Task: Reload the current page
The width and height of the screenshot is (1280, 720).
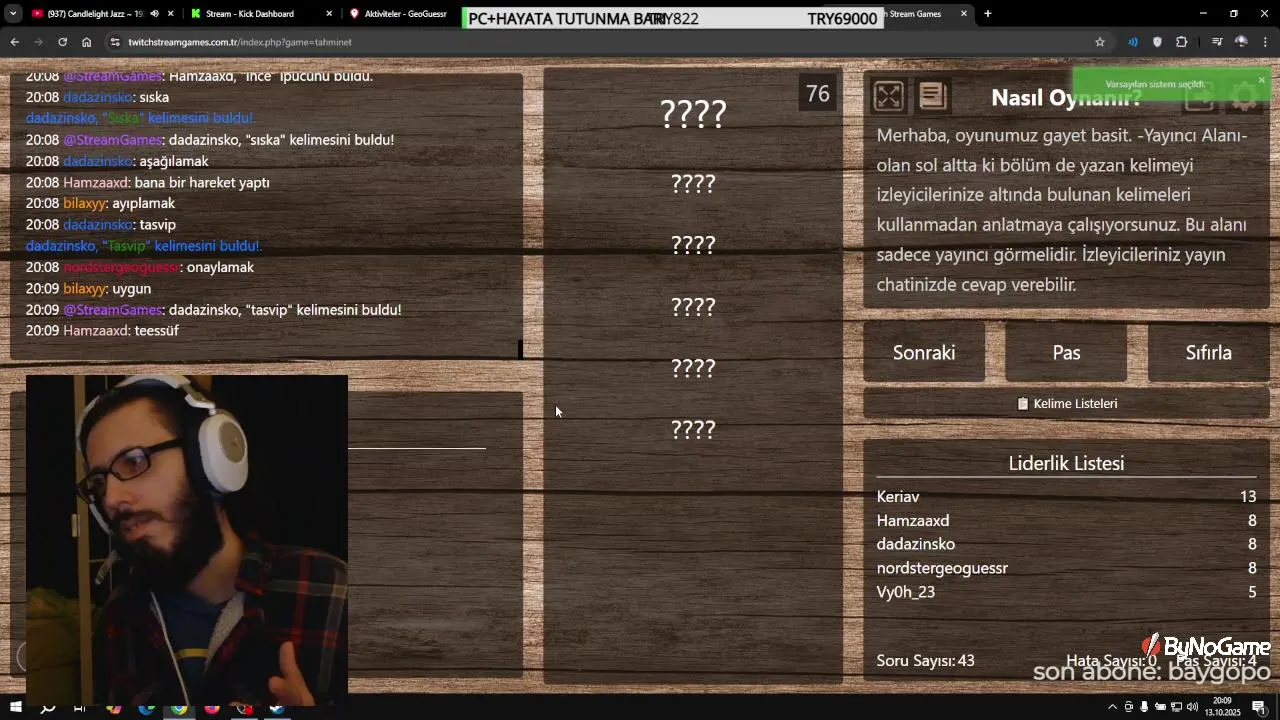Action: (62, 42)
